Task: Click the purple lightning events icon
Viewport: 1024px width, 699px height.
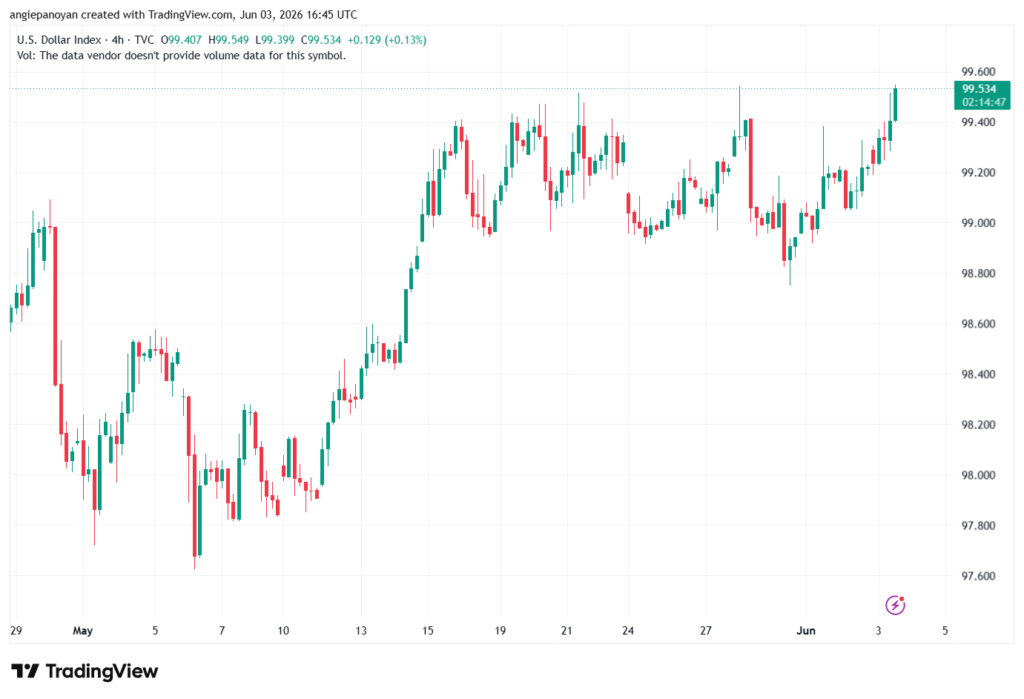Action: point(895,605)
